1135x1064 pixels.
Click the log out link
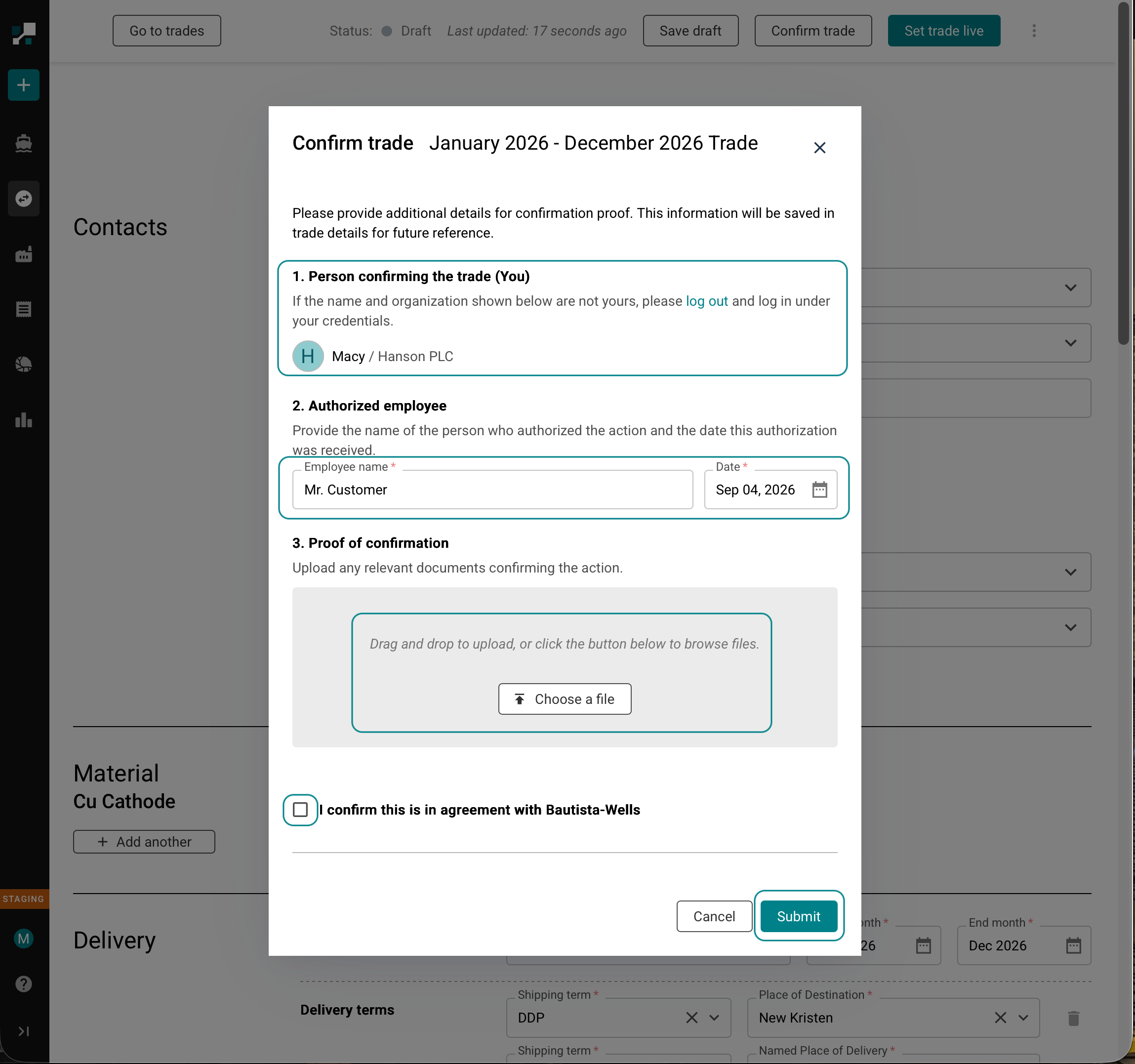[x=707, y=301]
